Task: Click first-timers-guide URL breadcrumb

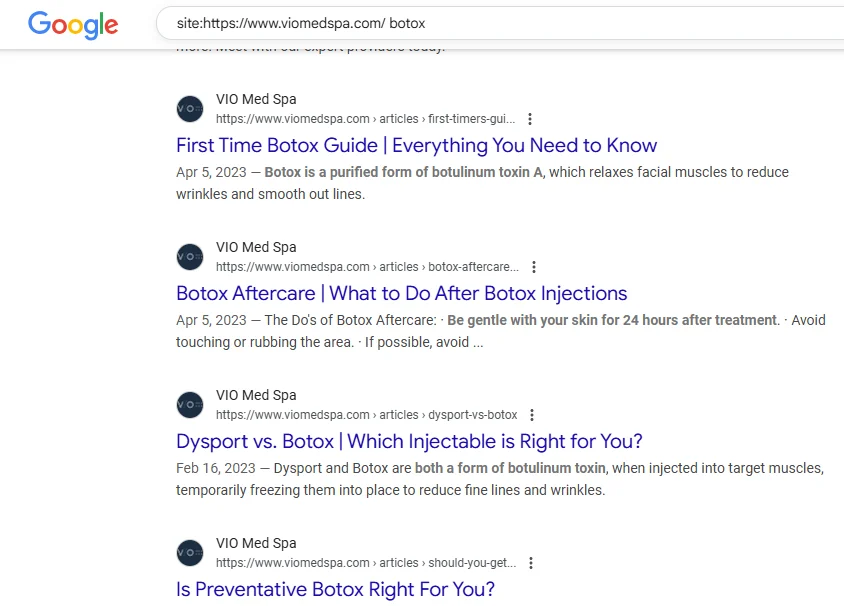Action: click(365, 119)
